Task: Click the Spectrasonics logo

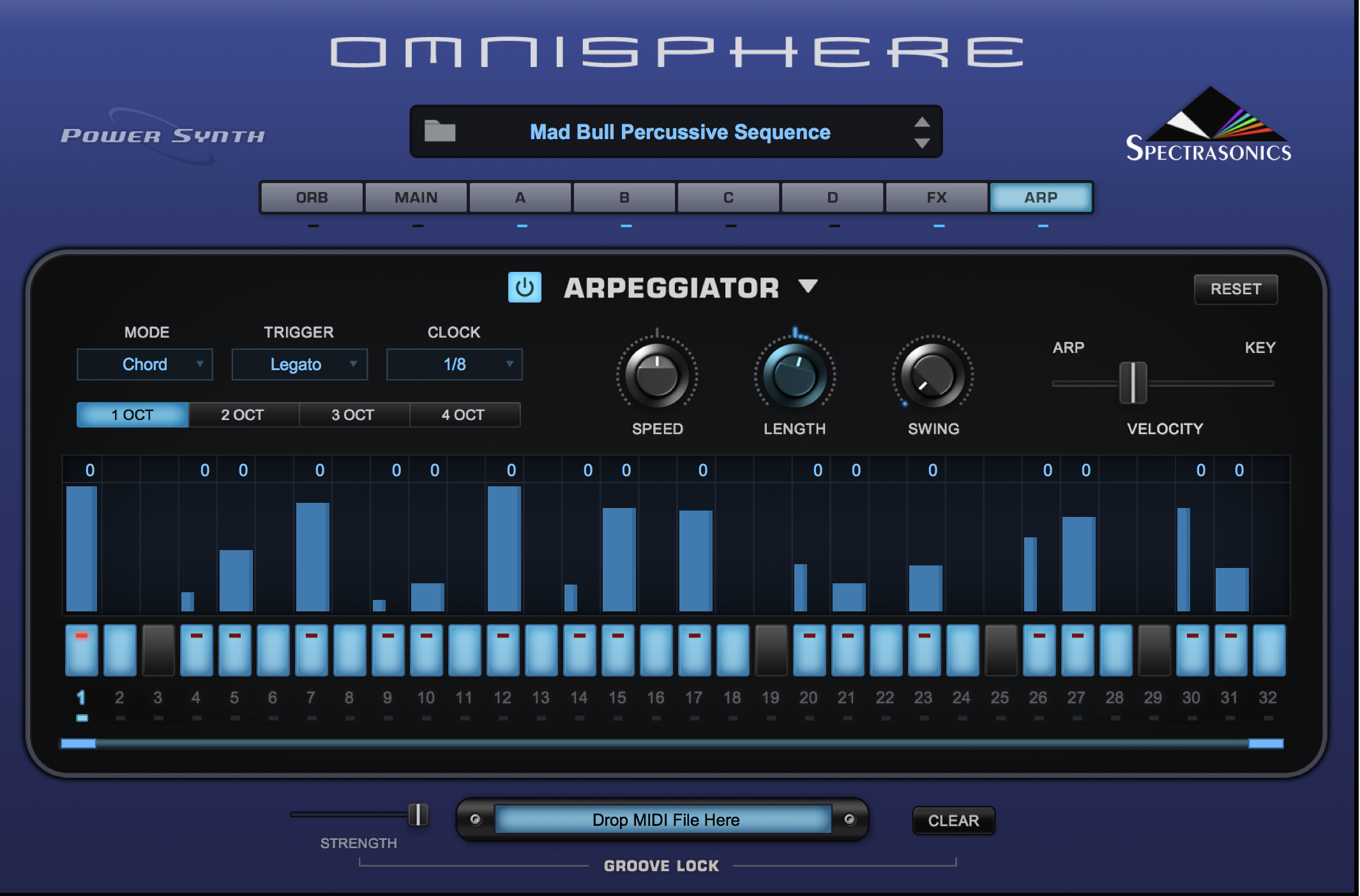Action: pyautogui.click(x=1209, y=125)
